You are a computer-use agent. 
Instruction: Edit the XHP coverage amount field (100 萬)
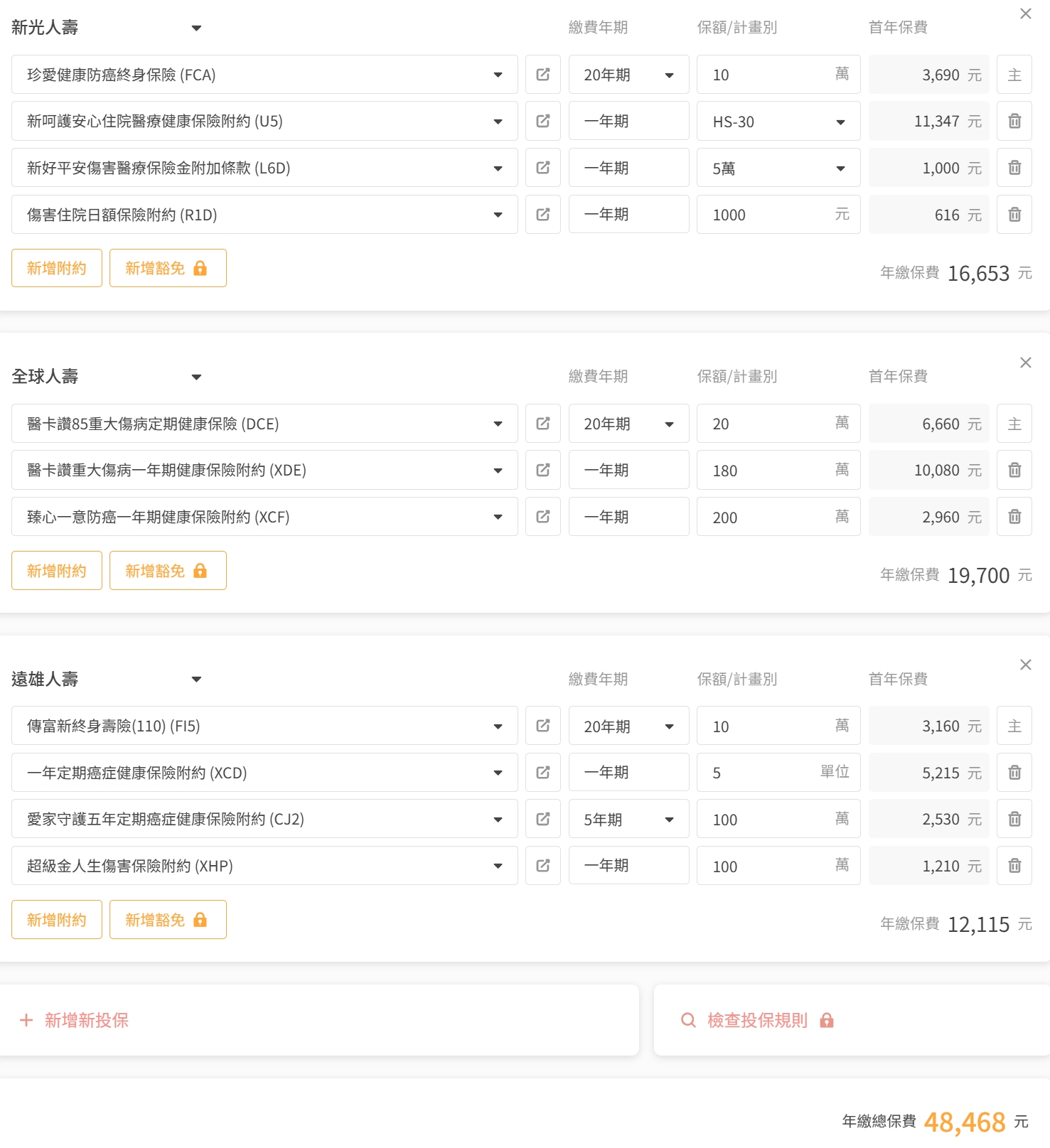click(x=778, y=866)
